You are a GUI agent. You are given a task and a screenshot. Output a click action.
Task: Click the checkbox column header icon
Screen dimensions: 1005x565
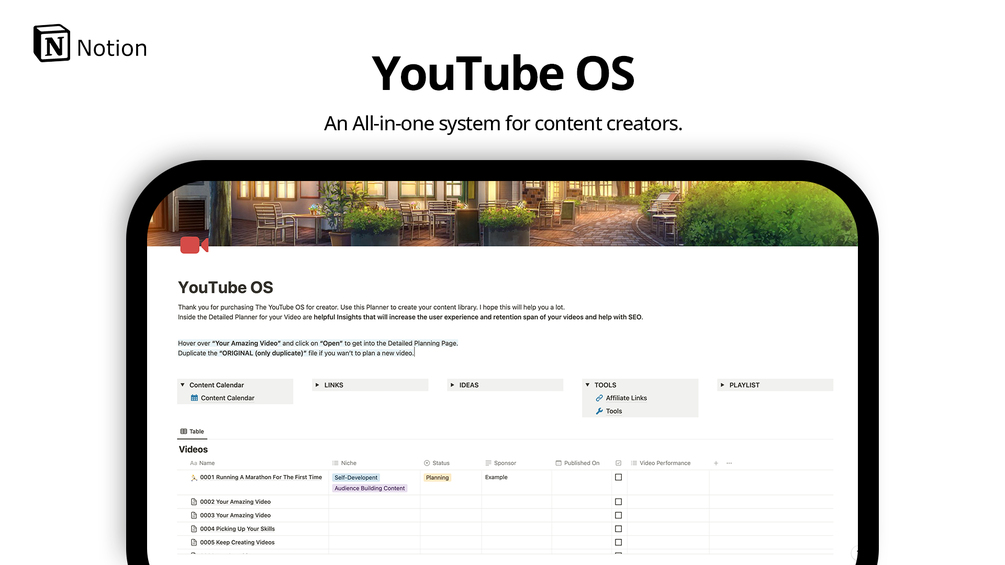click(619, 463)
